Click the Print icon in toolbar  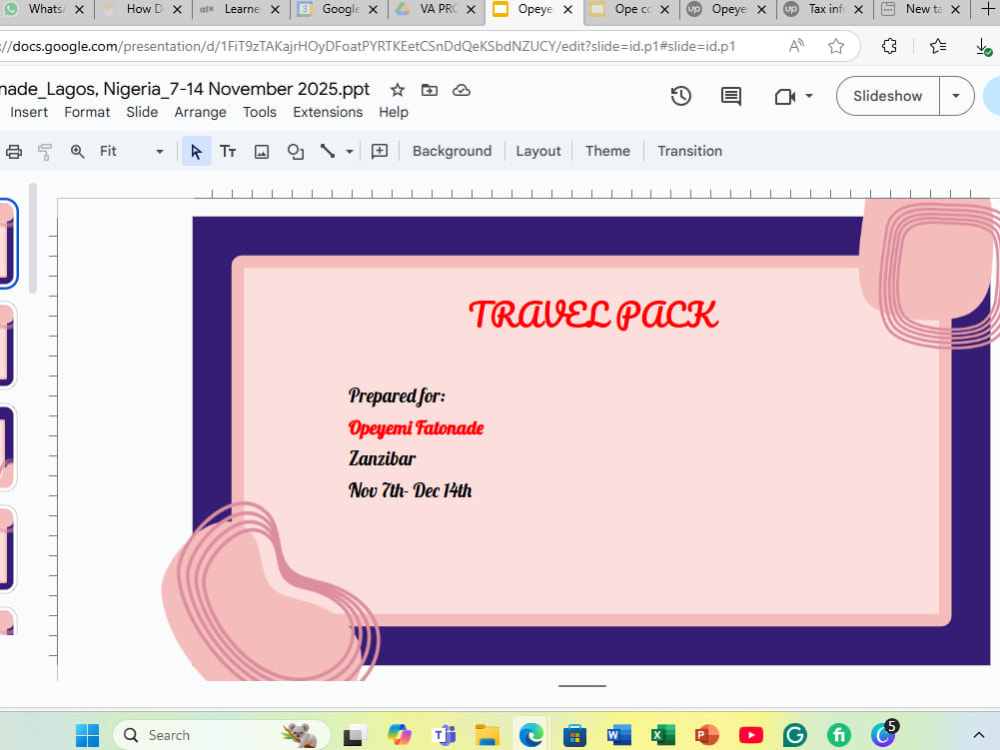tap(14, 152)
